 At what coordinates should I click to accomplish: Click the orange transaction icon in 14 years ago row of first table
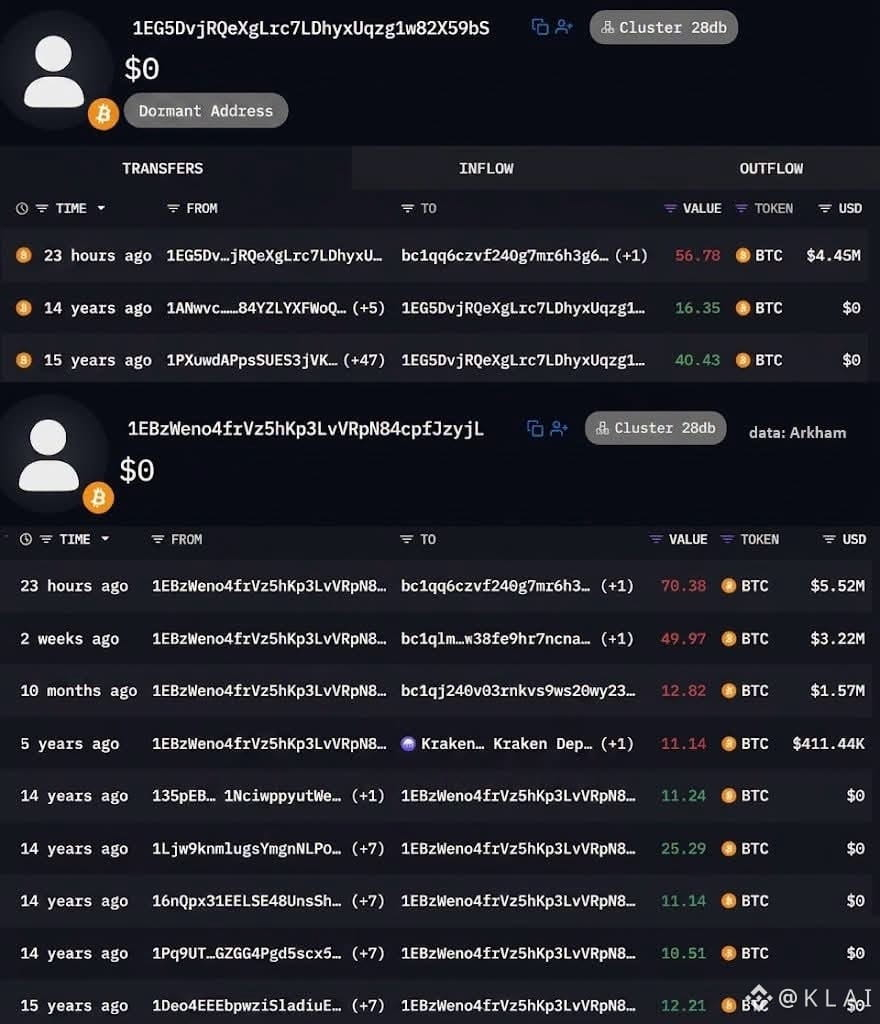(x=24, y=307)
